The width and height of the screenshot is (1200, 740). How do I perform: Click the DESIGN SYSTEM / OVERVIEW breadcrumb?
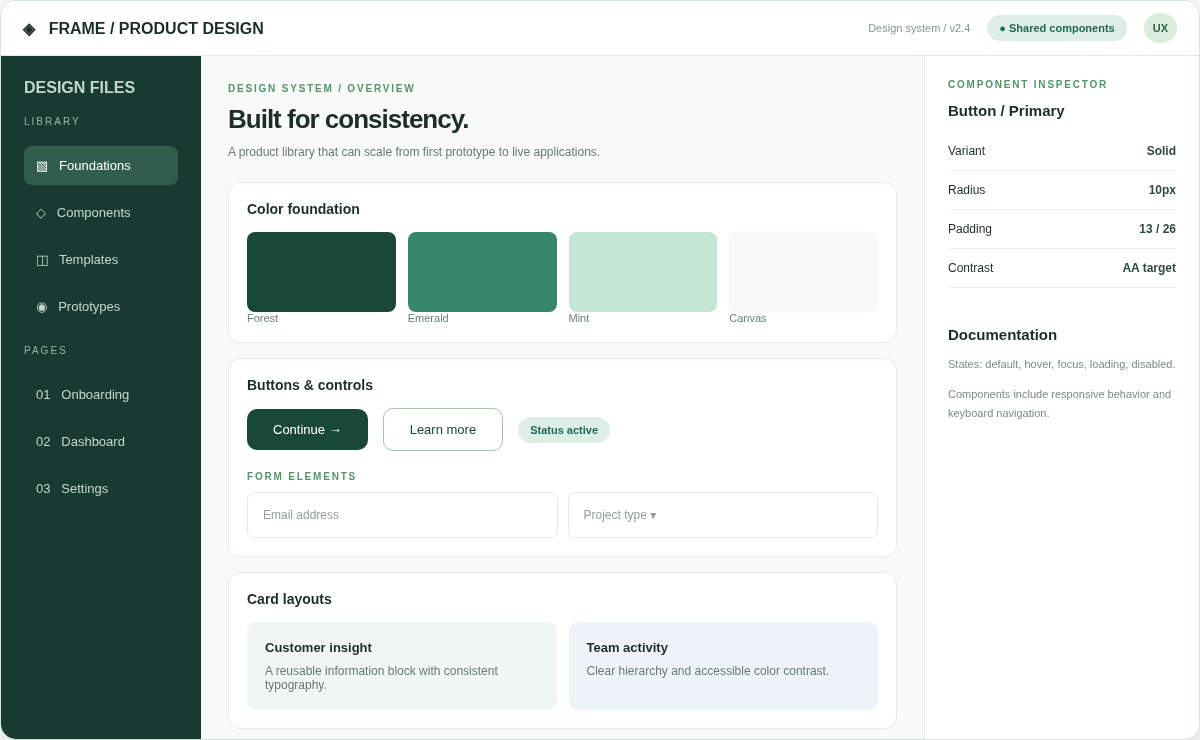click(321, 89)
